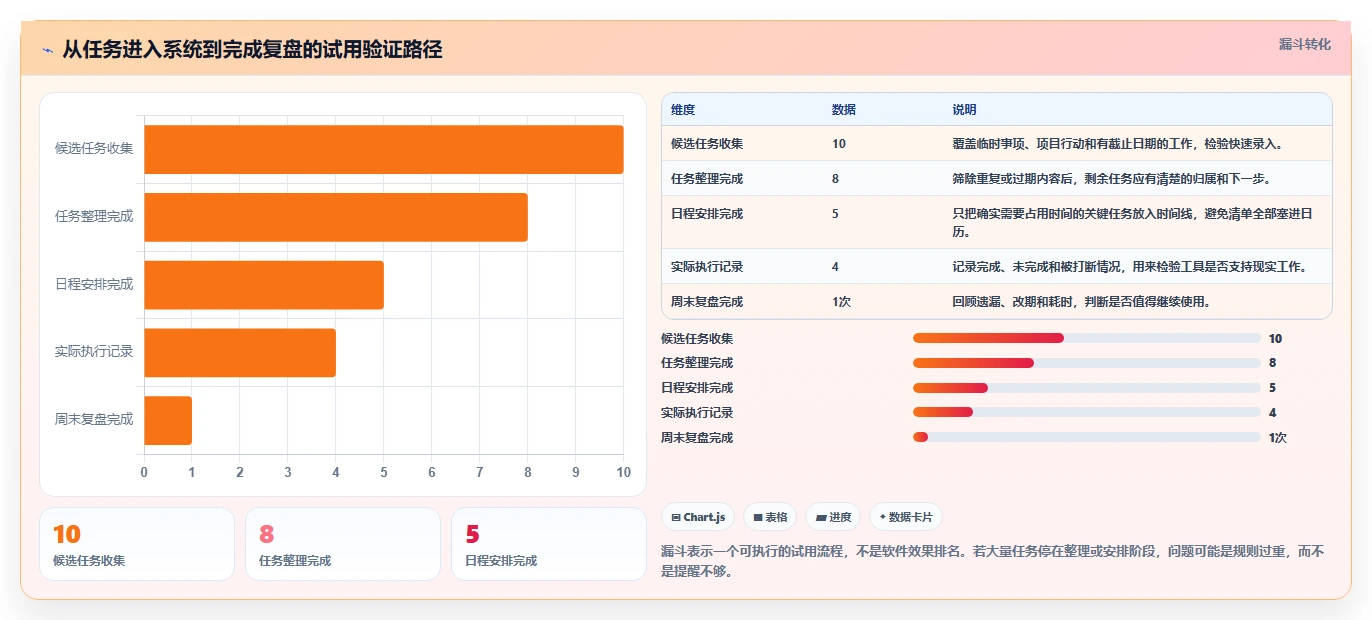The width and height of the screenshot is (1372, 620).
Task: Open the stat card showing 10 候选任务收集
Action: 137,544
